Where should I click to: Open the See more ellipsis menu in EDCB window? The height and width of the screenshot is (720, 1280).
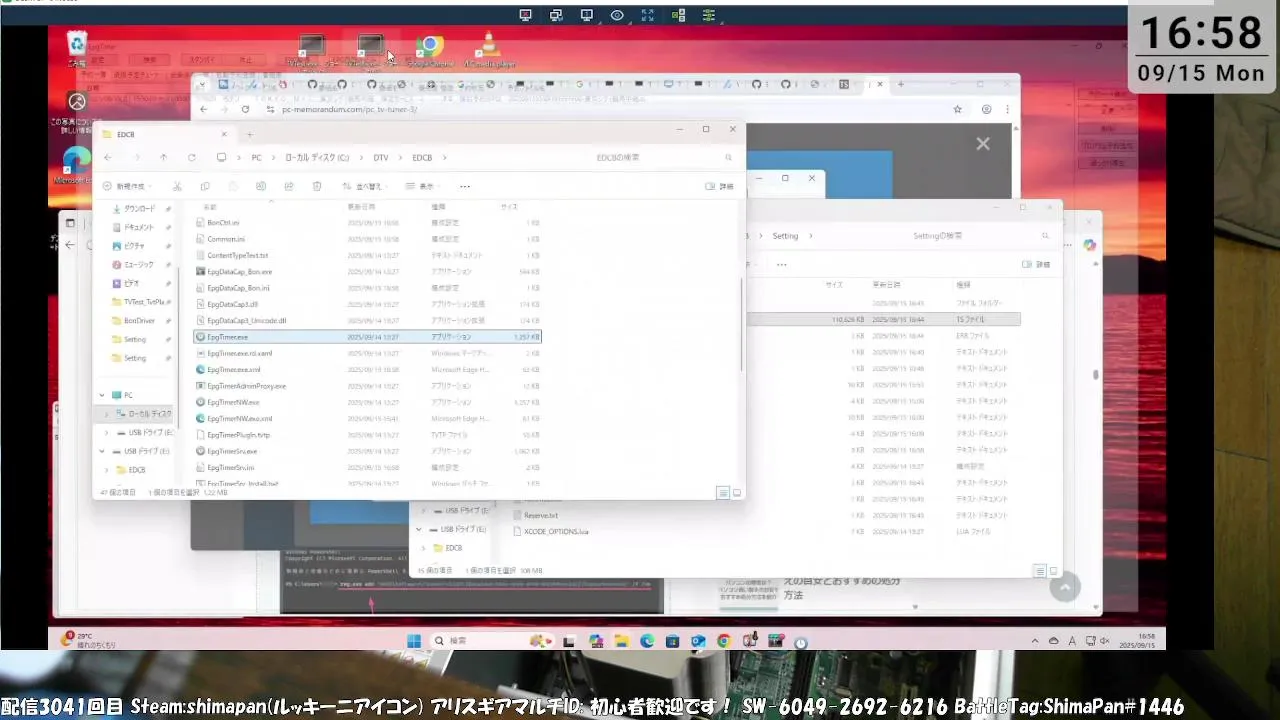[x=465, y=186]
